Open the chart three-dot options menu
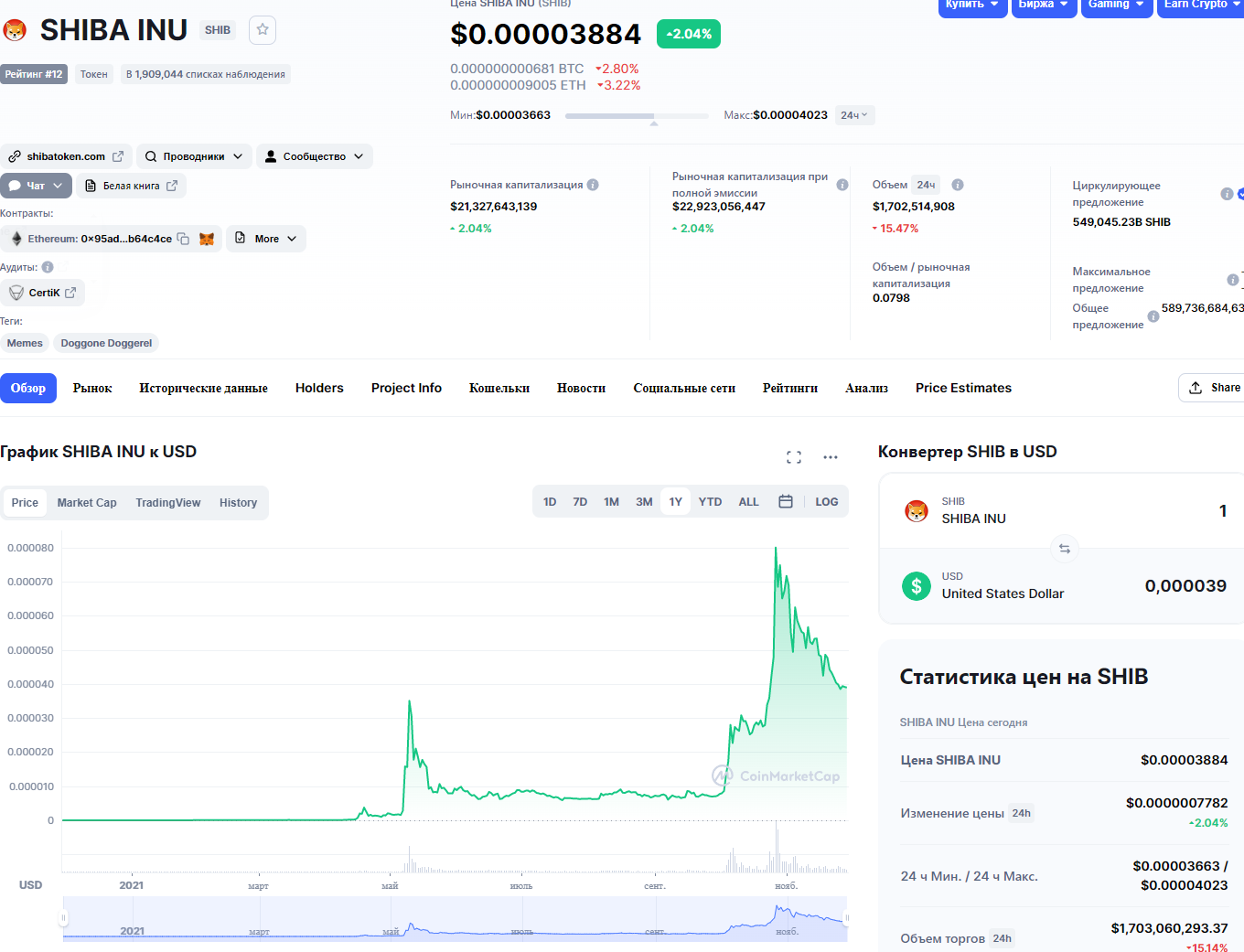The image size is (1244, 952). click(831, 457)
